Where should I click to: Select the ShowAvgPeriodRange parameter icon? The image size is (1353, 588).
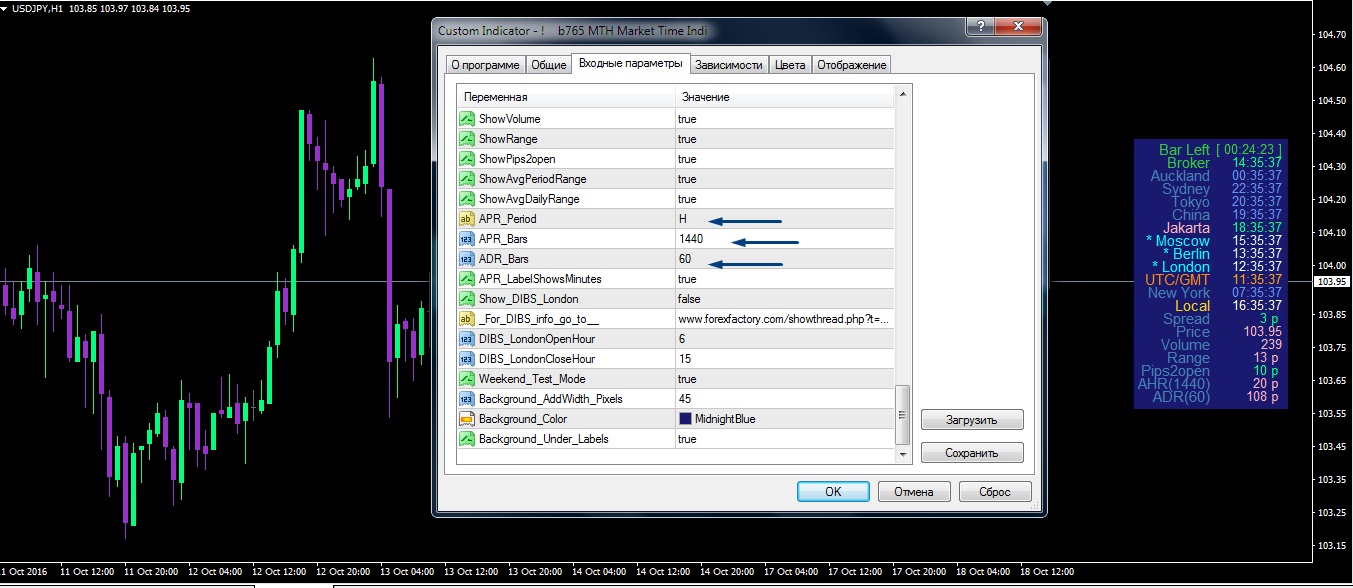click(467, 179)
